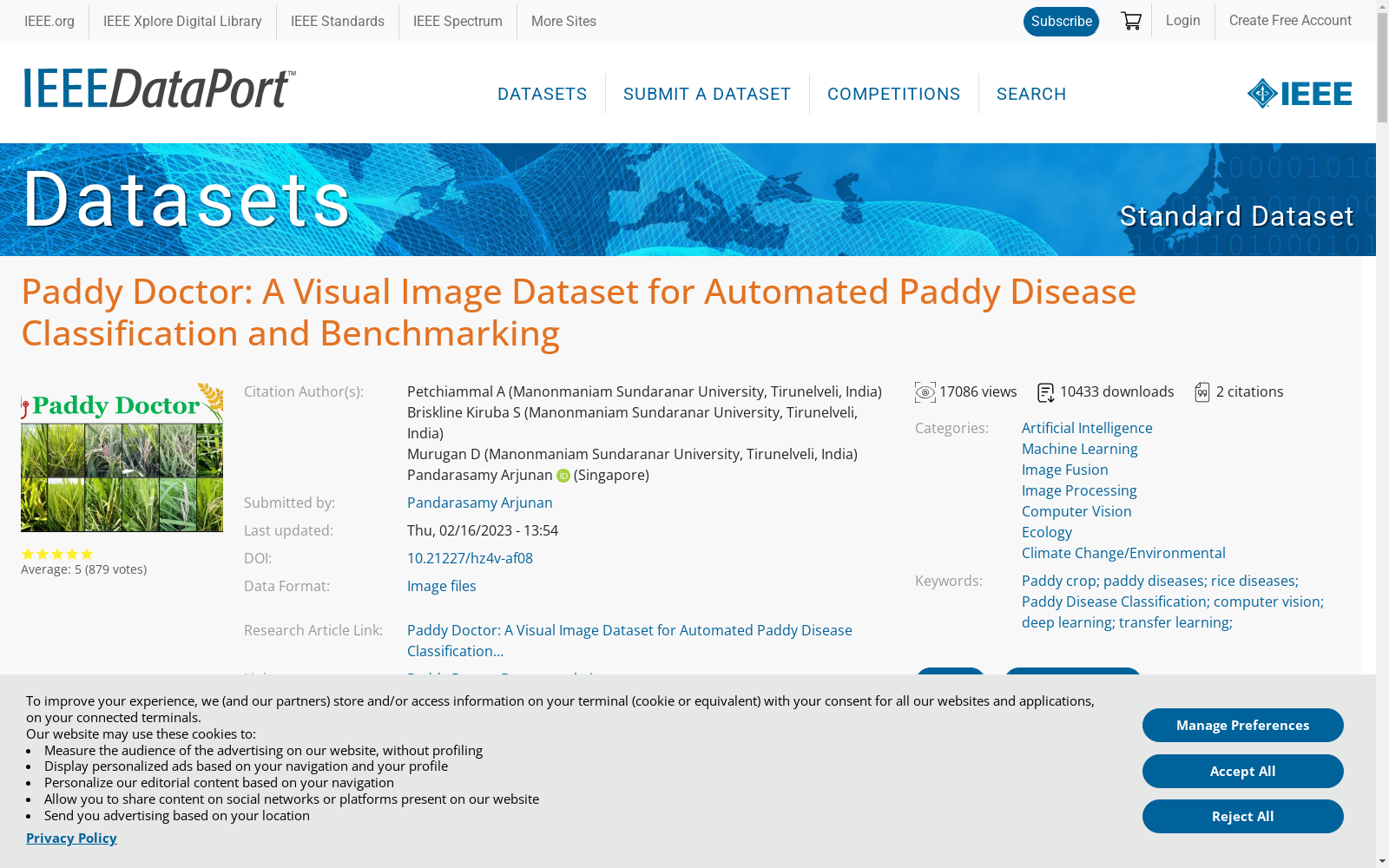The height and width of the screenshot is (868, 1389).
Task: Click the '2 citations' text
Action: pos(1249,392)
